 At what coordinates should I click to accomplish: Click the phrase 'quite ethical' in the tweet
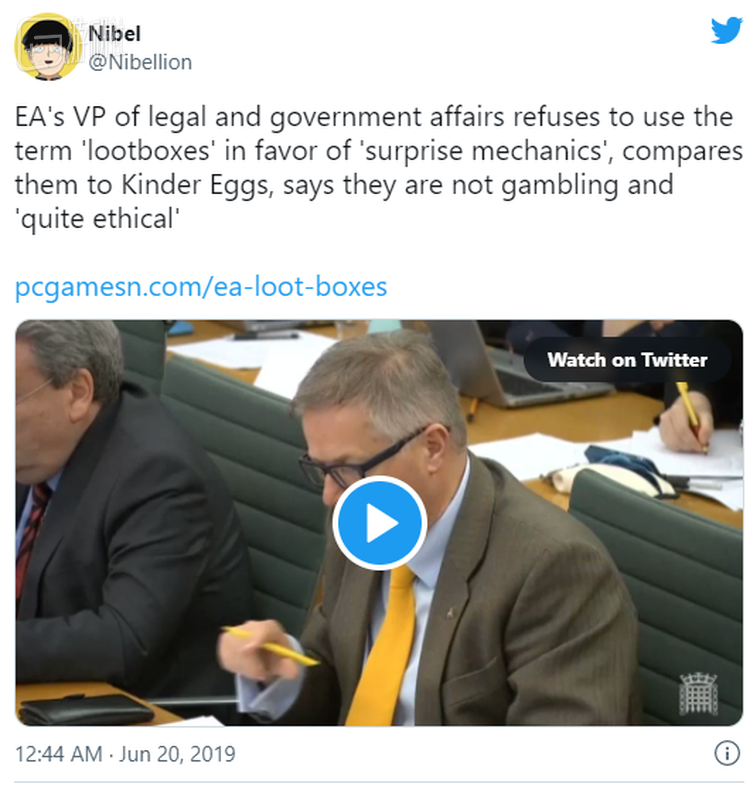tap(97, 219)
